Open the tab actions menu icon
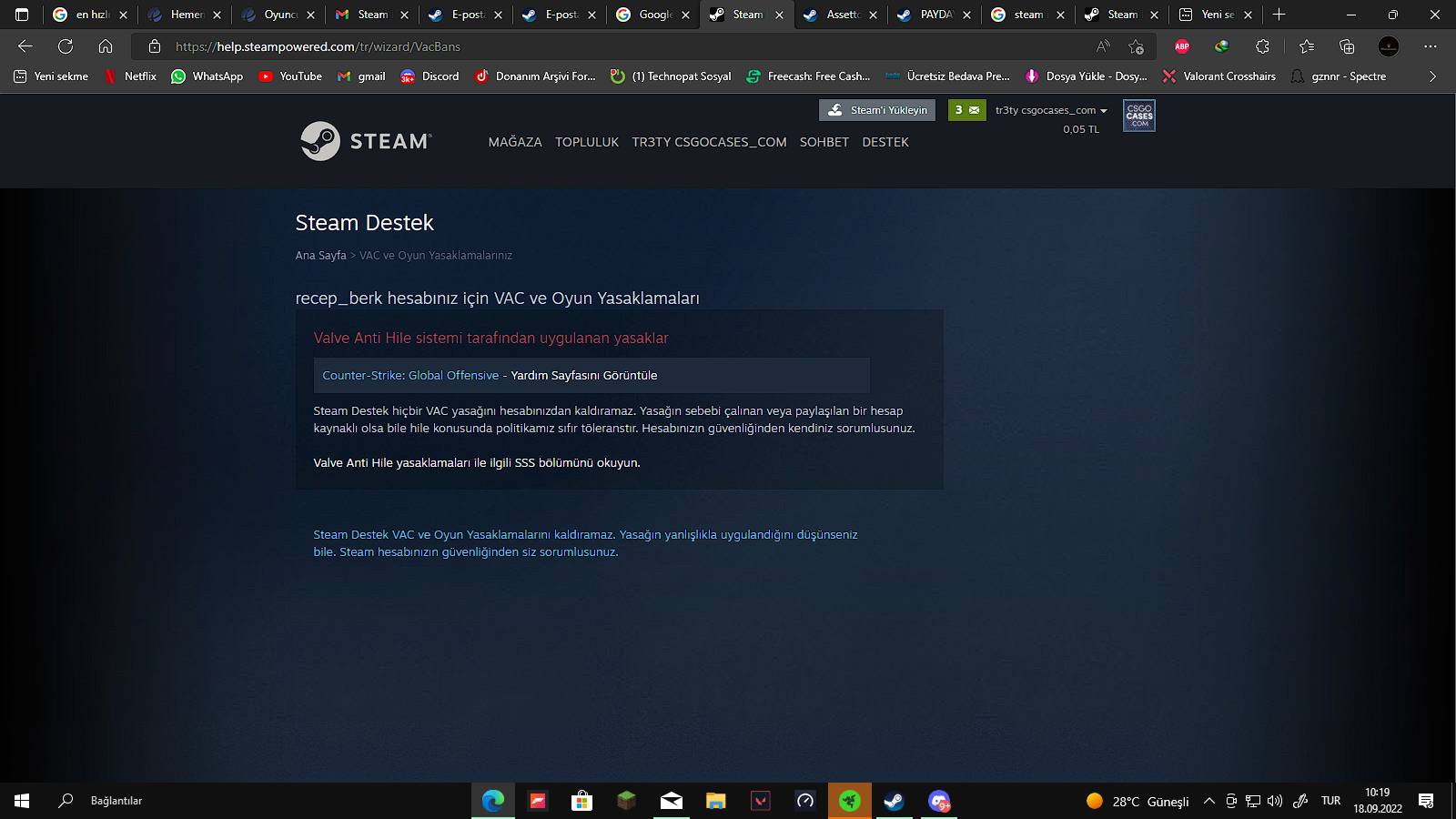 22,15
